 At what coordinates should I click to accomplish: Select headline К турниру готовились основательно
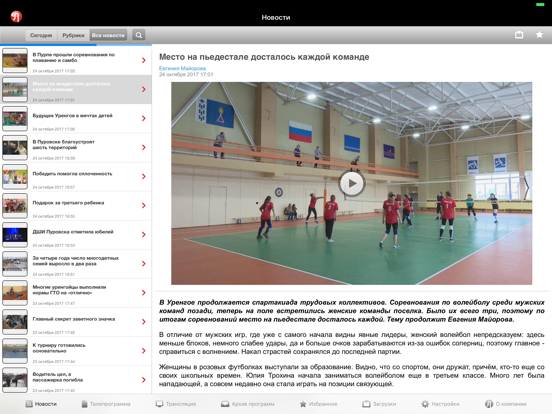click(59, 348)
